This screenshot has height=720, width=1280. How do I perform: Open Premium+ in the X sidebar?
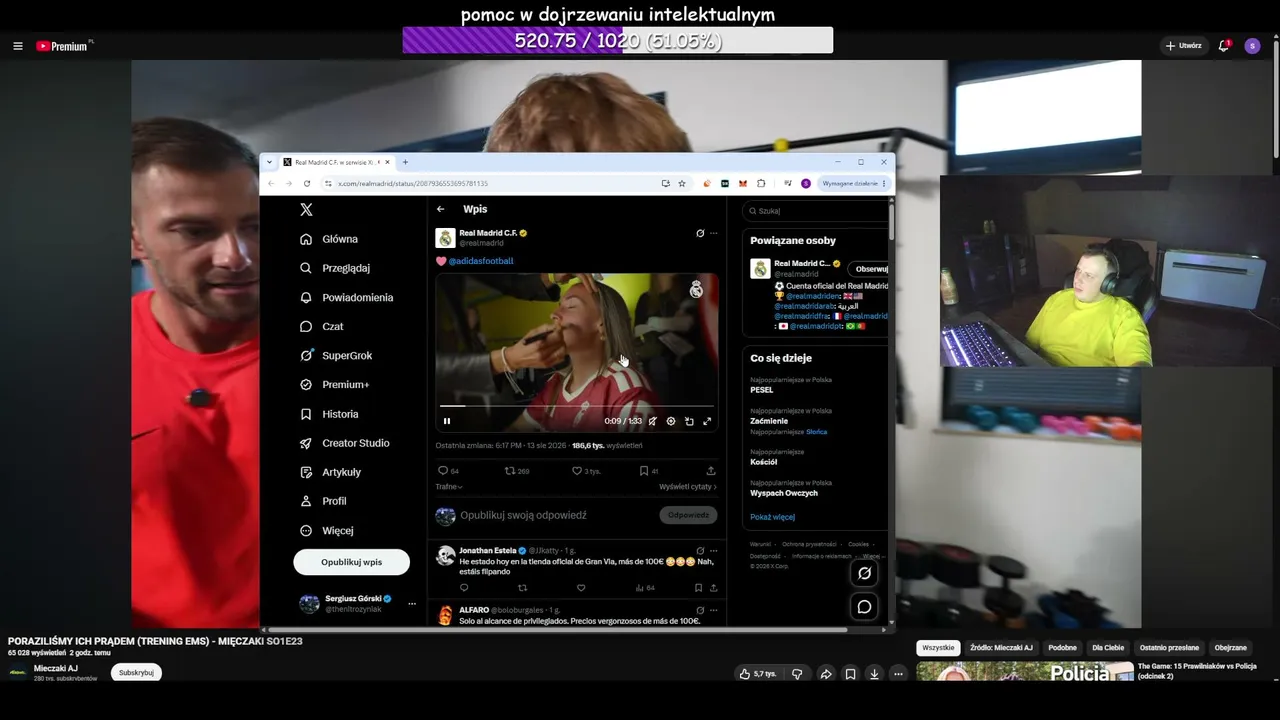tap(334, 384)
